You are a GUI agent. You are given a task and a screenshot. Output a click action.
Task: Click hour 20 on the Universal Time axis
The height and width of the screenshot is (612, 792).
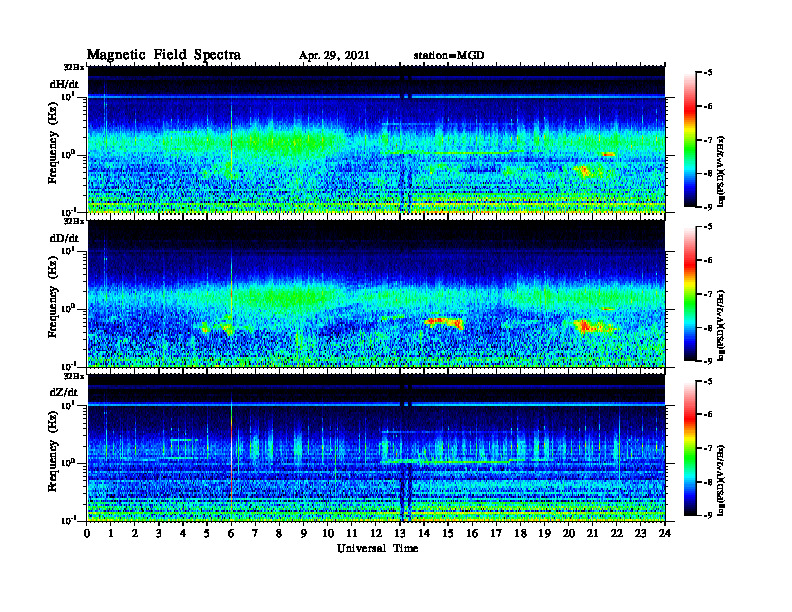pos(568,533)
